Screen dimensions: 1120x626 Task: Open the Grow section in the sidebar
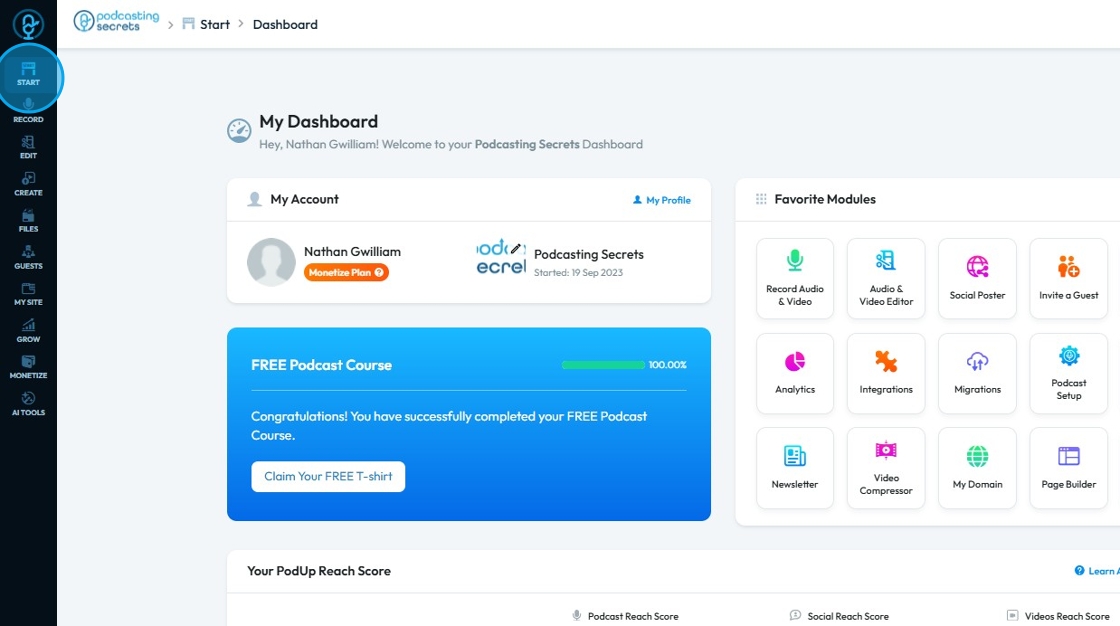[x=28, y=332]
